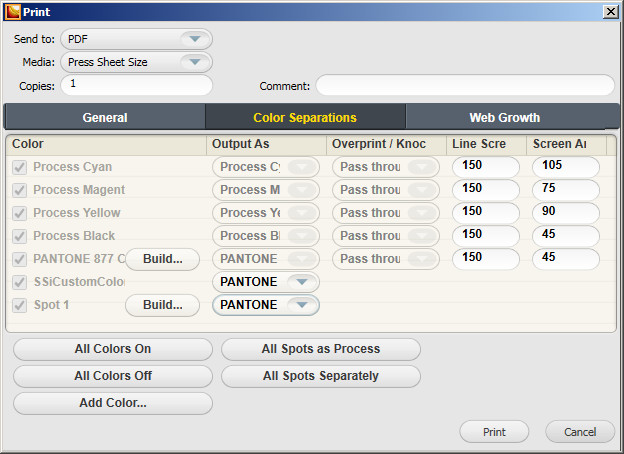Screen dimensions: 624x454
Task: Click the Comment text field
Action: click(465, 85)
